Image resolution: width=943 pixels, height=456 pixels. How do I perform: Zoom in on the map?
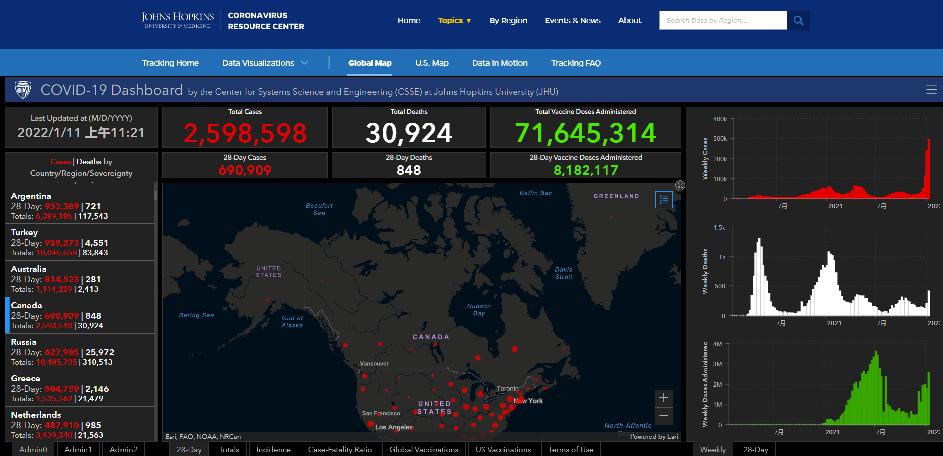[664, 398]
